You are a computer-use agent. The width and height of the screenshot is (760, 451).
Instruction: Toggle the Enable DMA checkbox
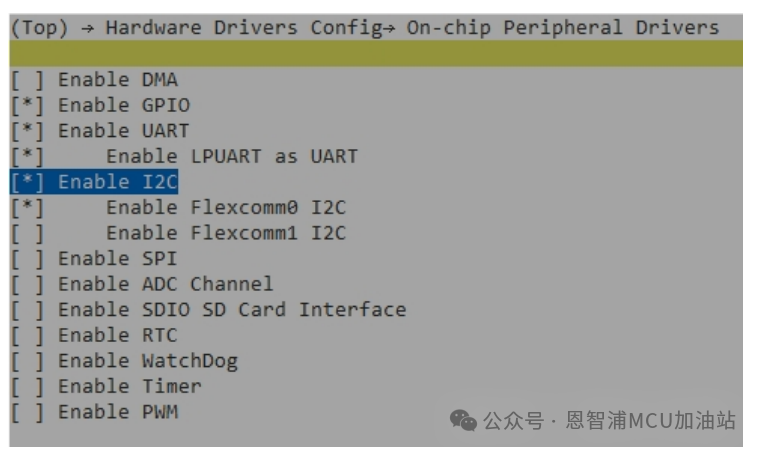point(27,80)
